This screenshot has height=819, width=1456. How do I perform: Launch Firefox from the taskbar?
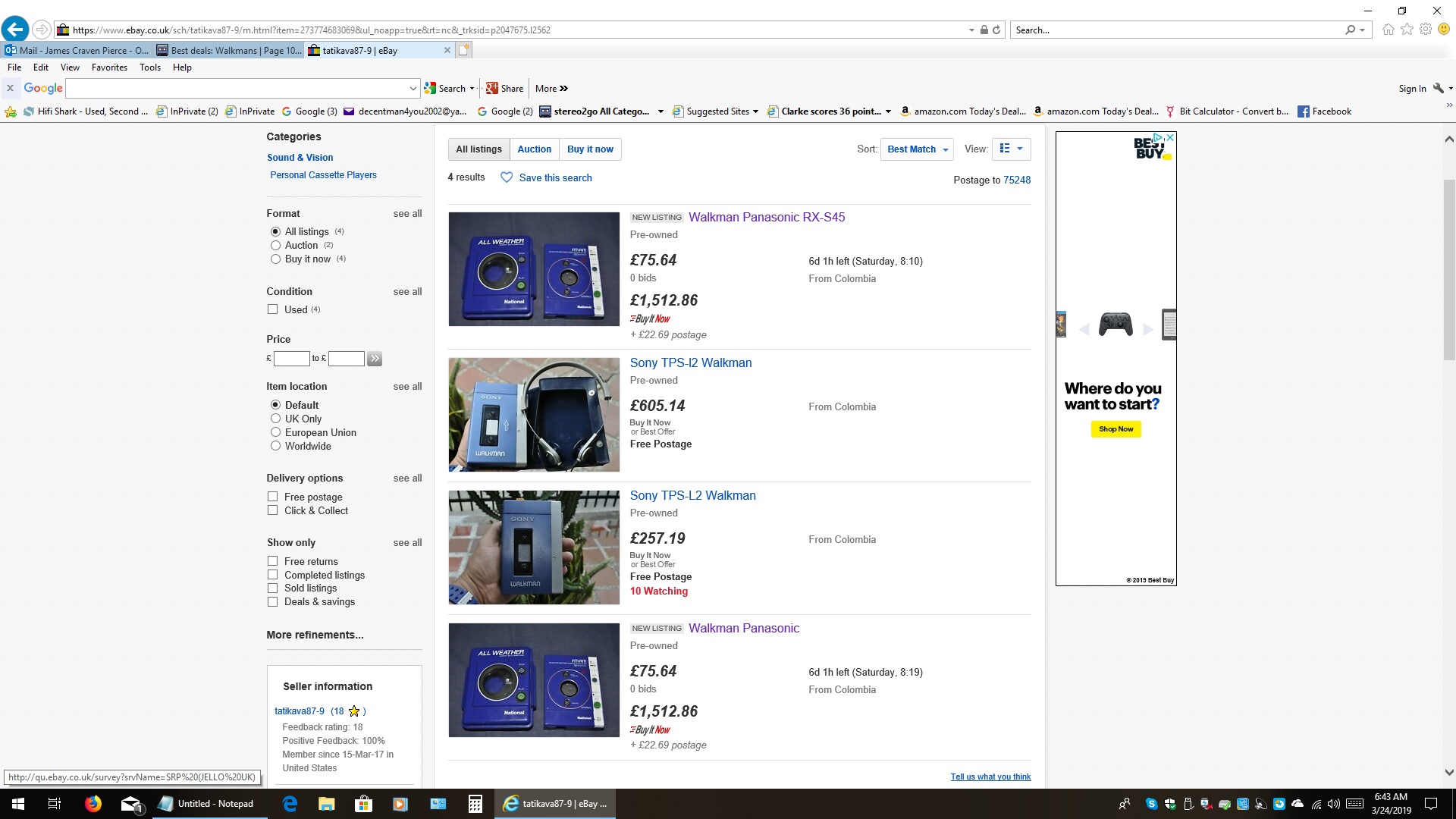[x=93, y=804]
